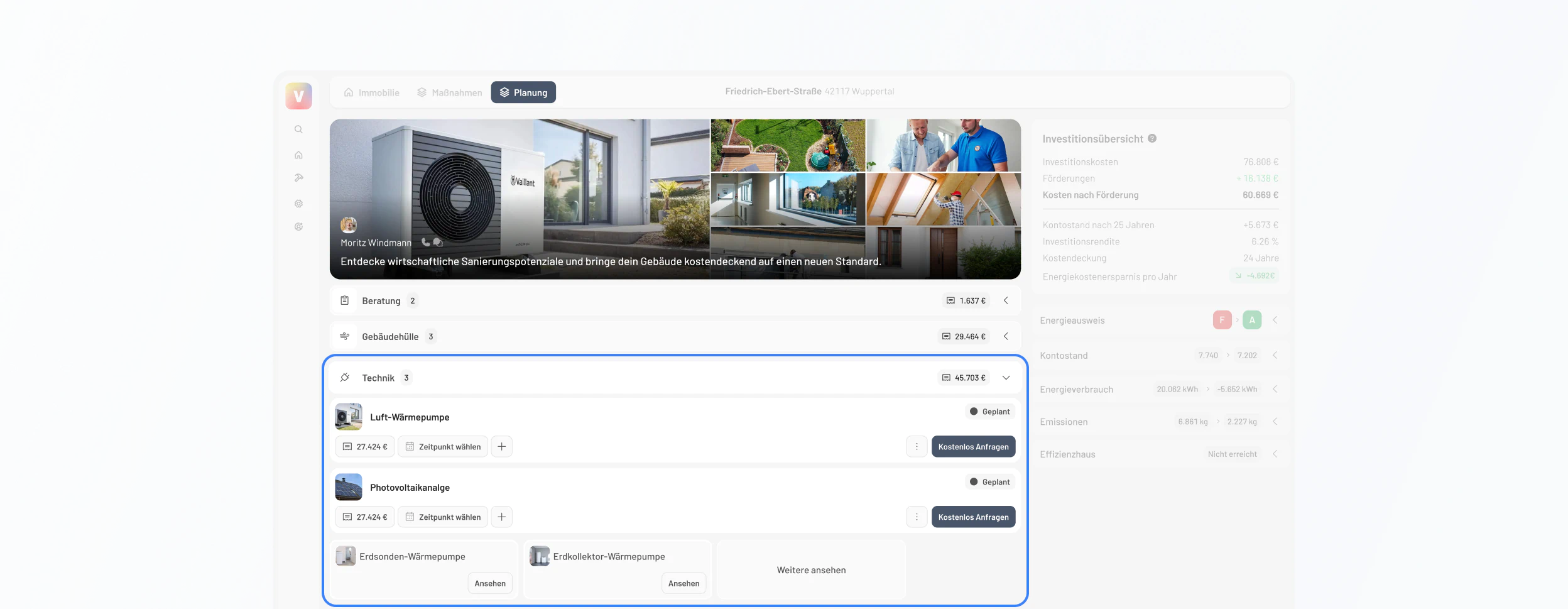Click the Gebäudehülle wind icon
The image size is (1568, 609).
pos(344,336)
